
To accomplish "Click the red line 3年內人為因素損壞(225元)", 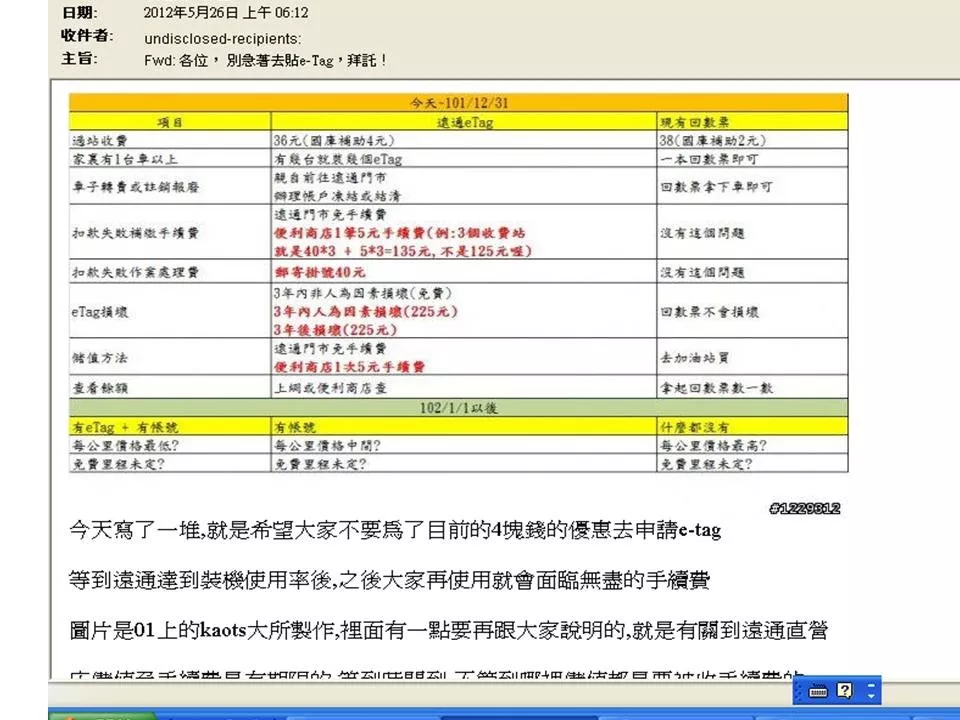I will (366, 312).
